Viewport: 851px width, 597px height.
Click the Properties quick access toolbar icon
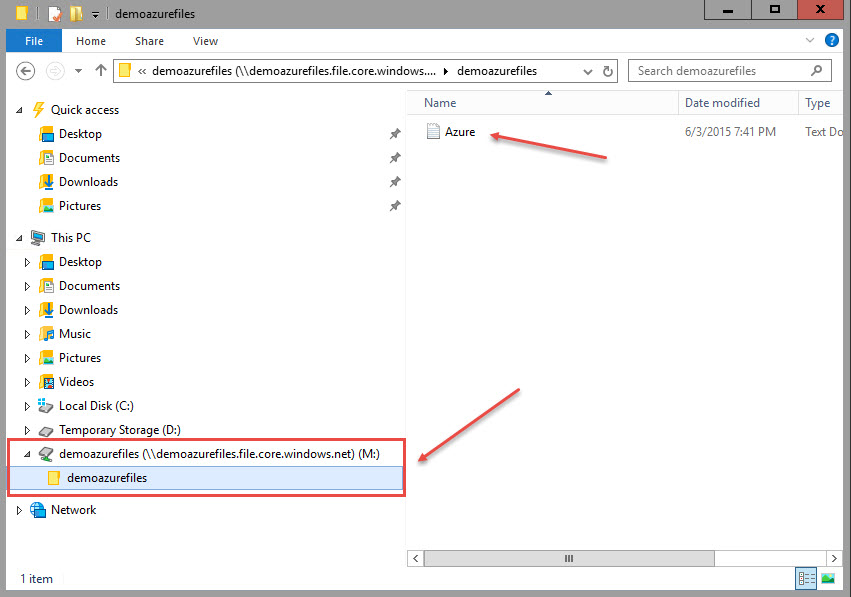click(55, 14)
